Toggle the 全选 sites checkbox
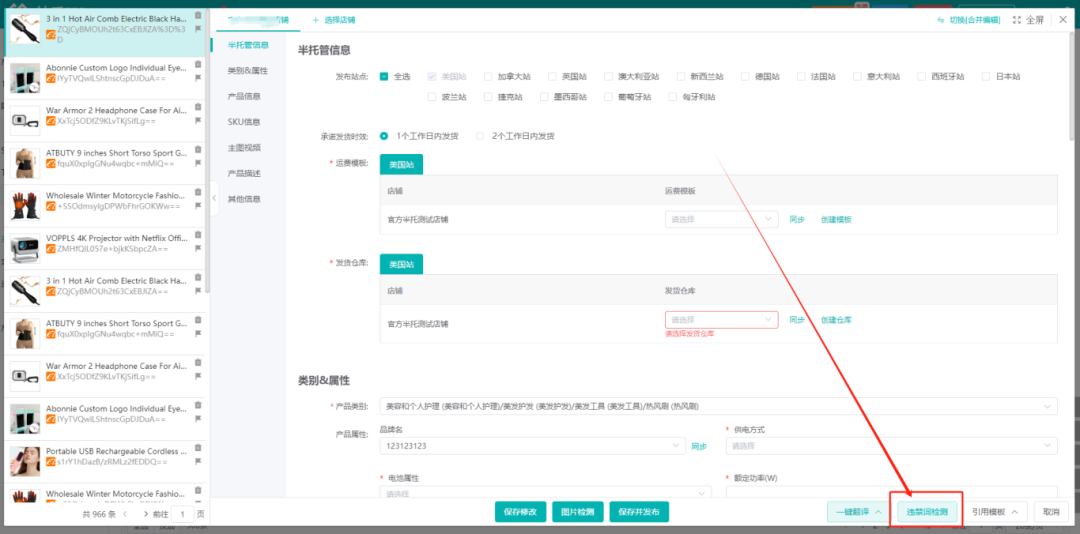Viewport: 1080px width, 534px height. pos(384,76)
